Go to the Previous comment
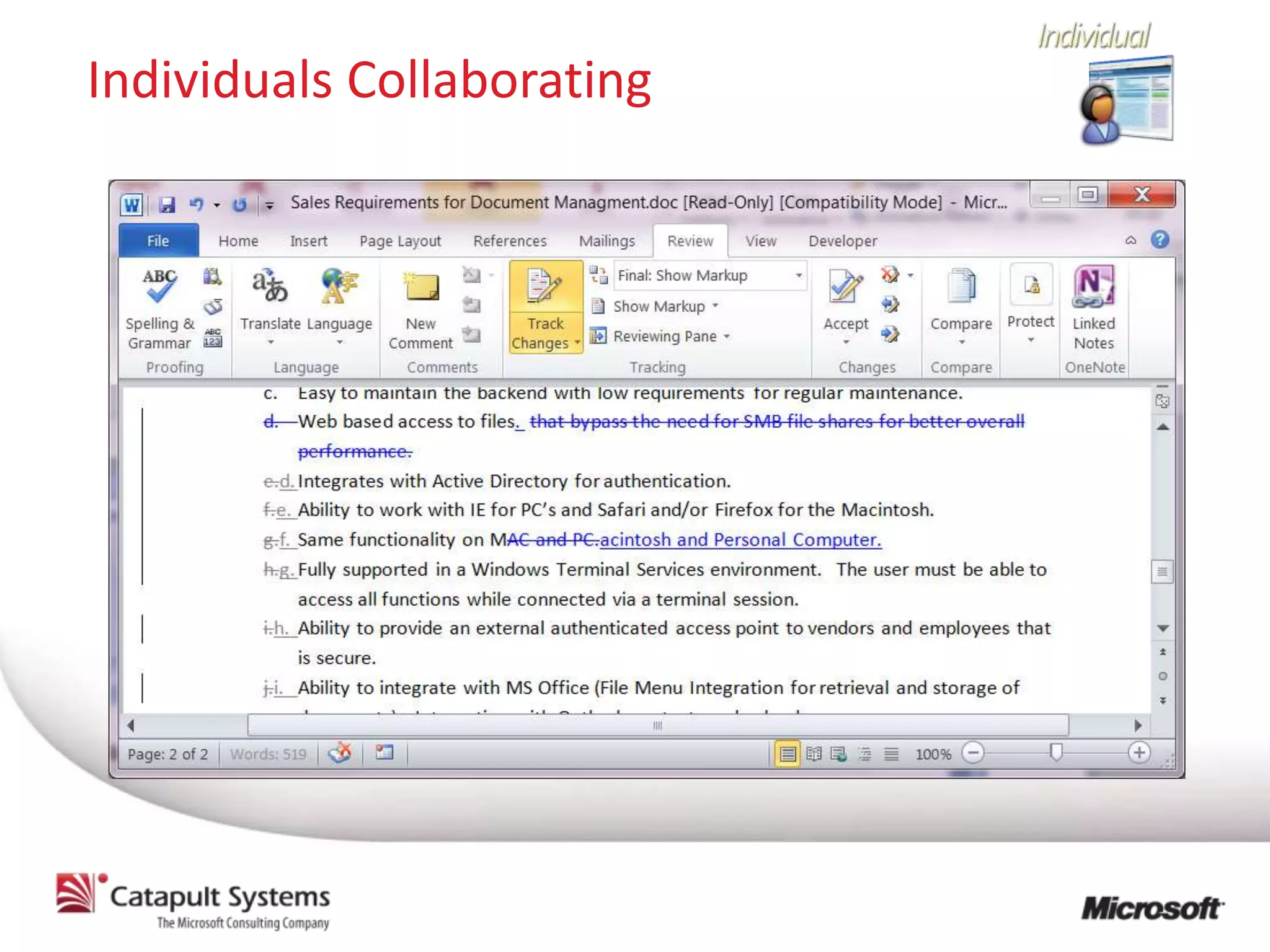 (472, 304)
